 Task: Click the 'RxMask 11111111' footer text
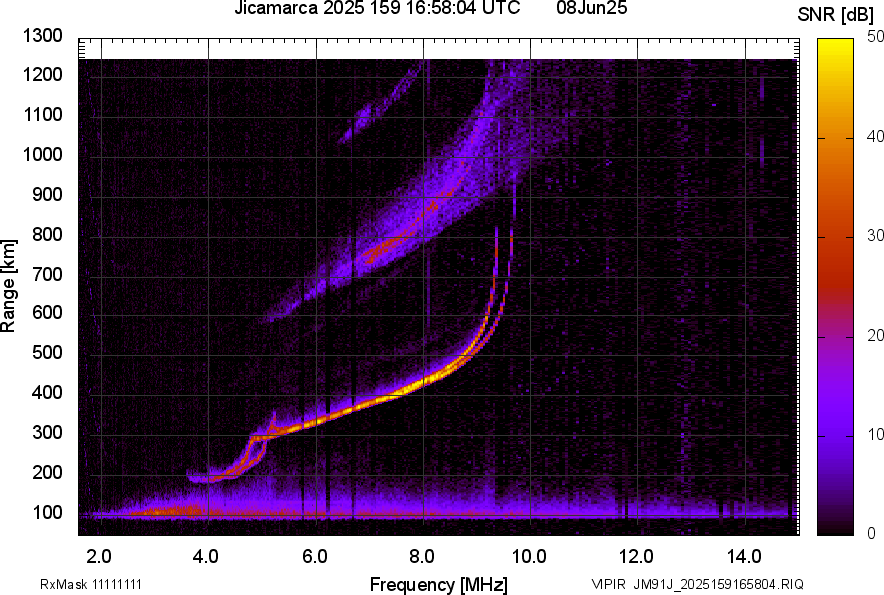[91, 585]
